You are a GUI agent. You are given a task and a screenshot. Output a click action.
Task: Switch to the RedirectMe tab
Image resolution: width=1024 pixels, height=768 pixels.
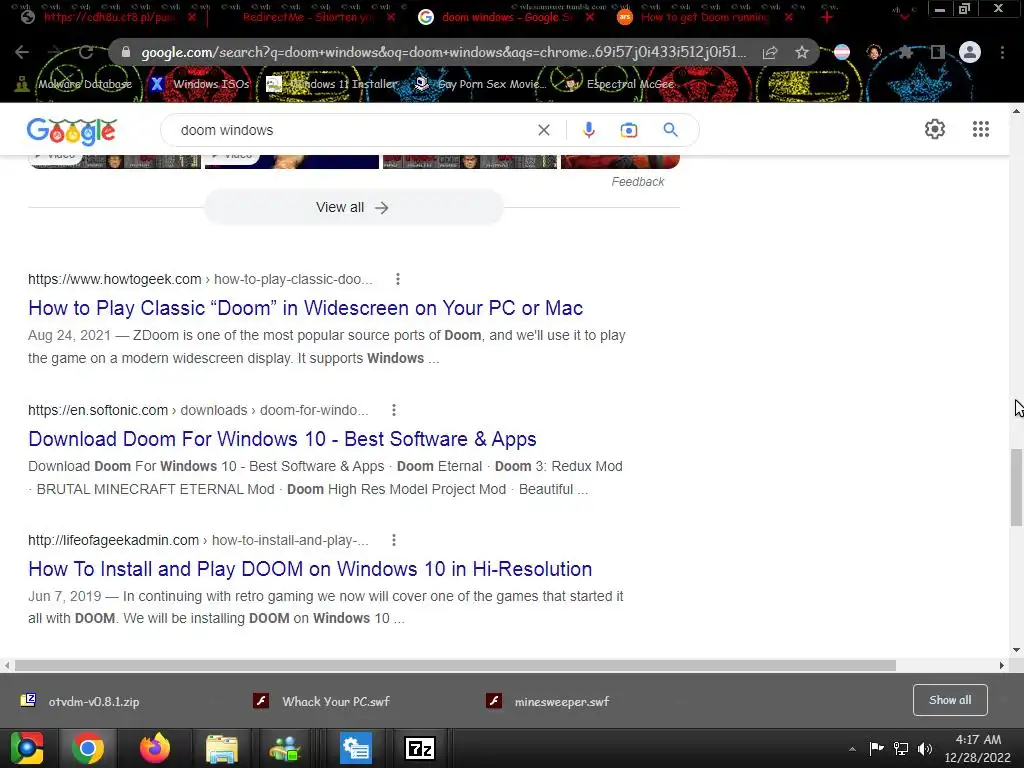[x=307, y=17]
